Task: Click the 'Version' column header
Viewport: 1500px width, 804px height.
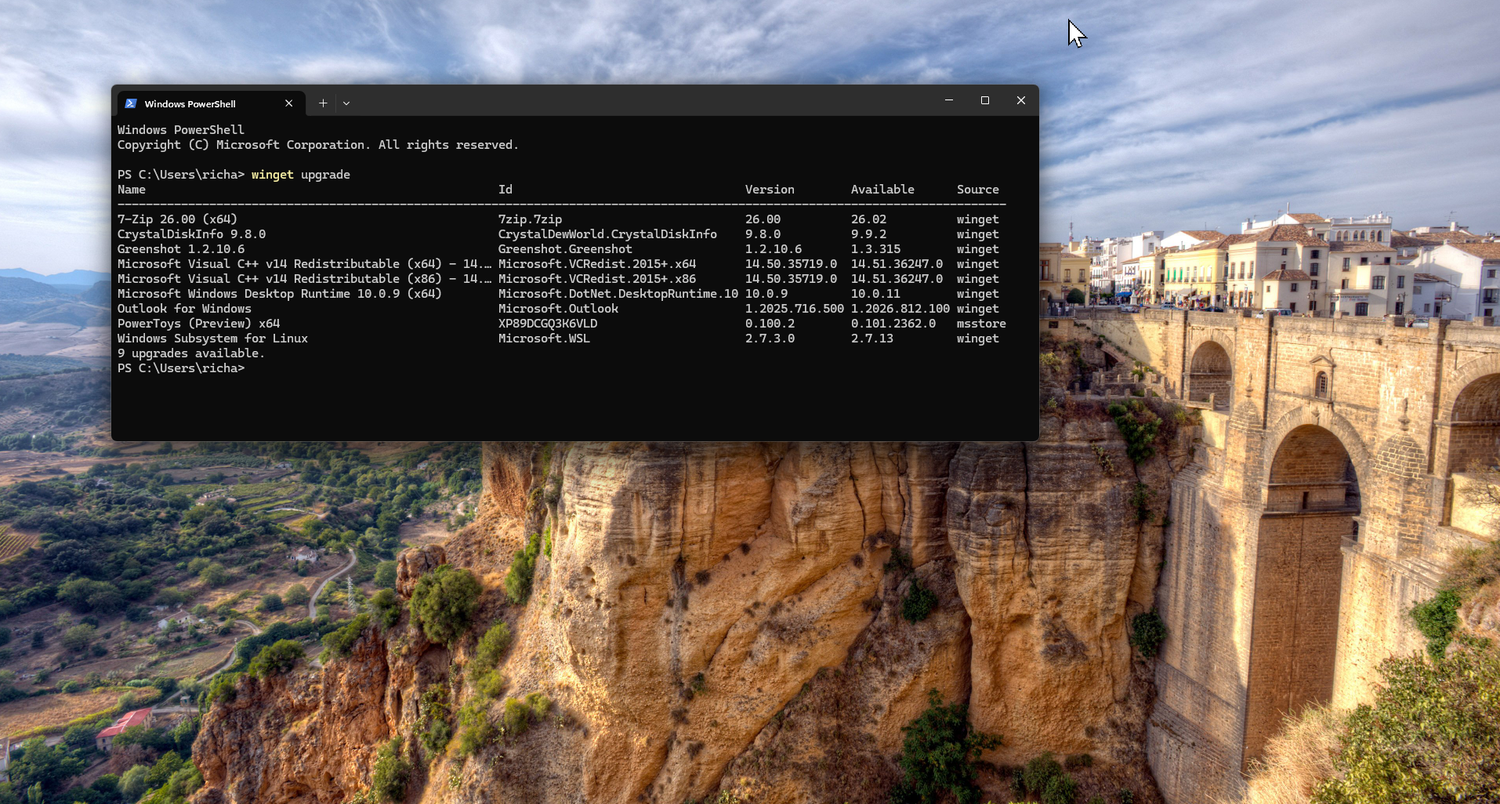Action: pyautogui.click(x=770, y=190)
